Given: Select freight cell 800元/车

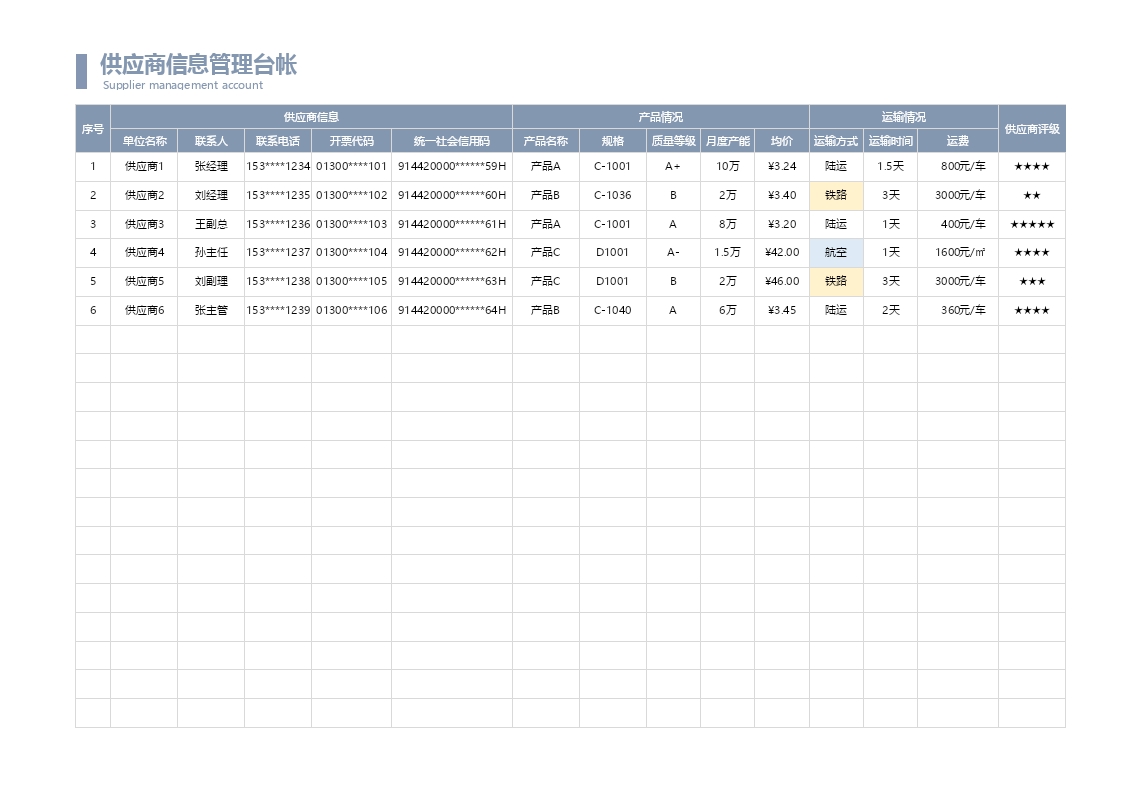Looking at the screenshot, I should [958, 166].
